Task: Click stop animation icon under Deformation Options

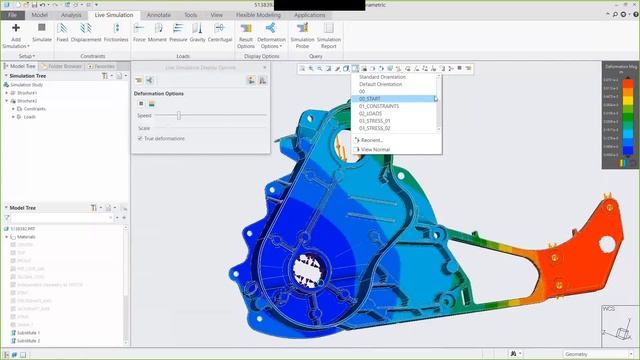Action: tap(141, 104)
